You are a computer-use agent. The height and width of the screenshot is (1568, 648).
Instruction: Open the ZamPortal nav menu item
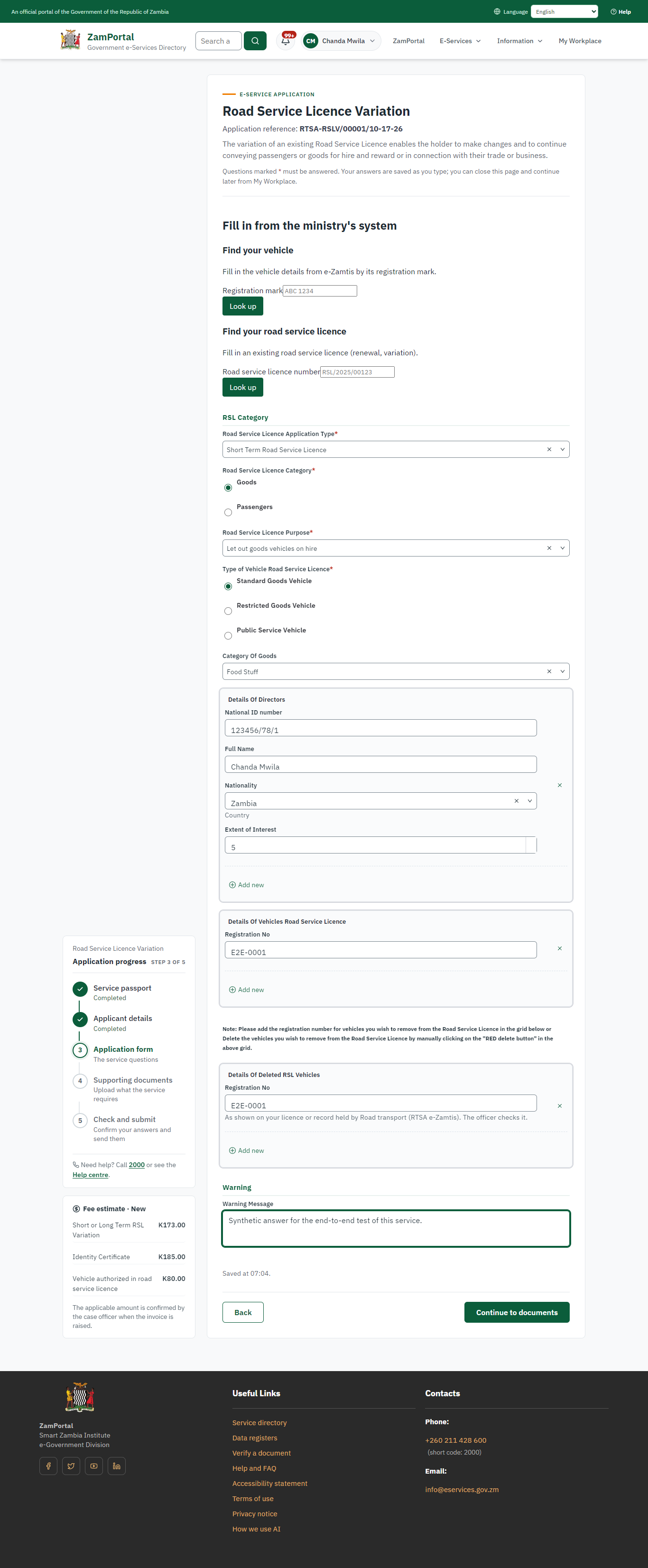pos(408,41)
